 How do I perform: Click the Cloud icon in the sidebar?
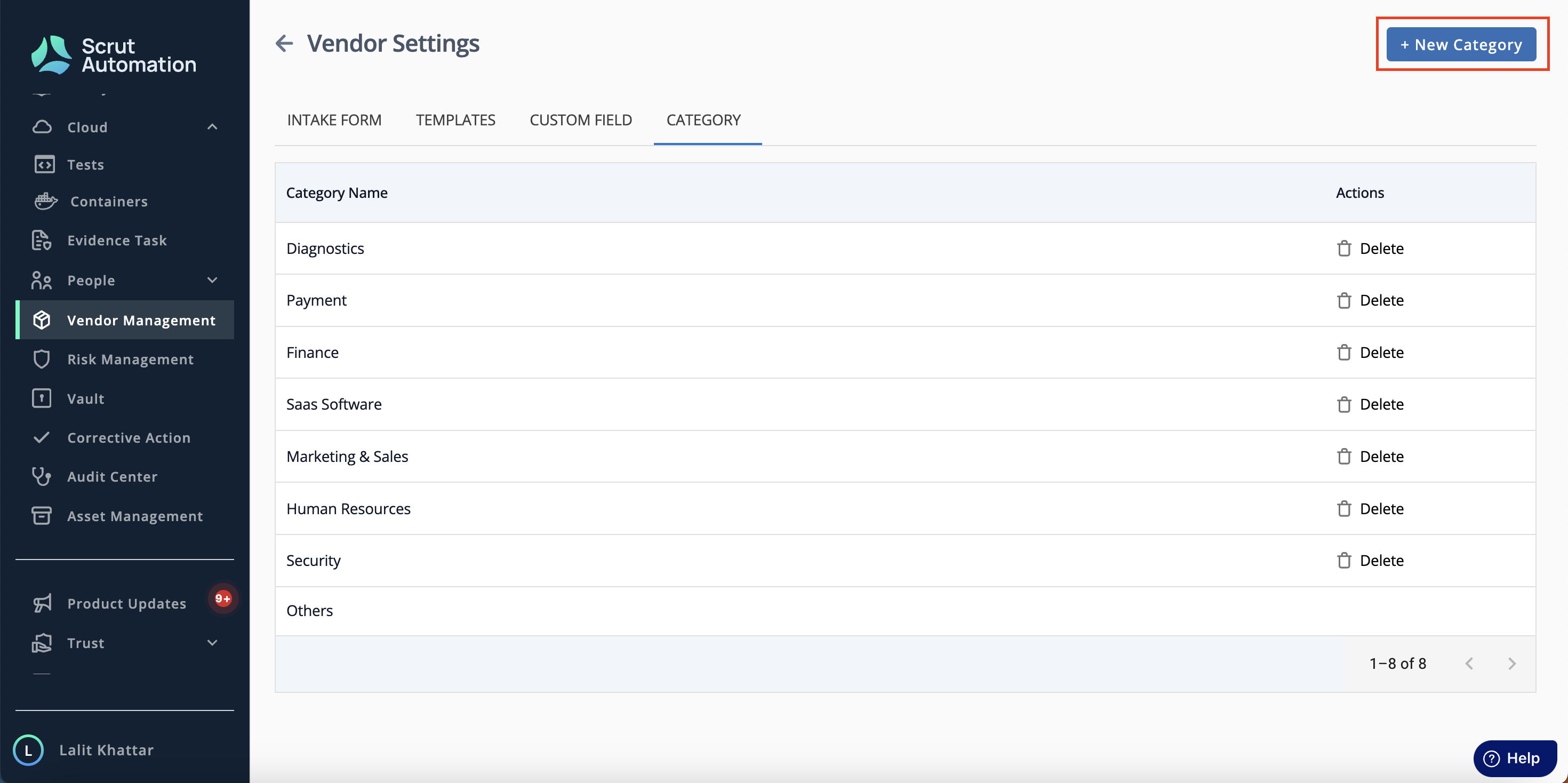42,126
